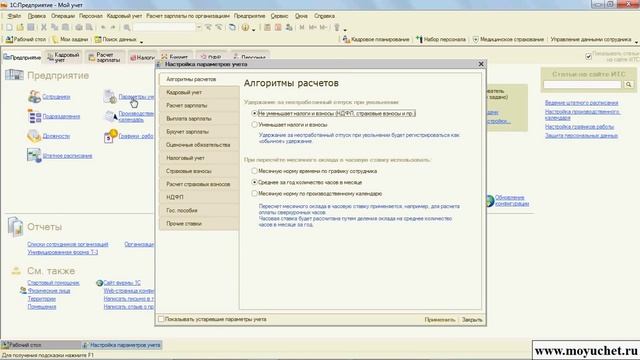
Task: Select Расчет зарплаты section in settings dialog
Action: (199, 105)
